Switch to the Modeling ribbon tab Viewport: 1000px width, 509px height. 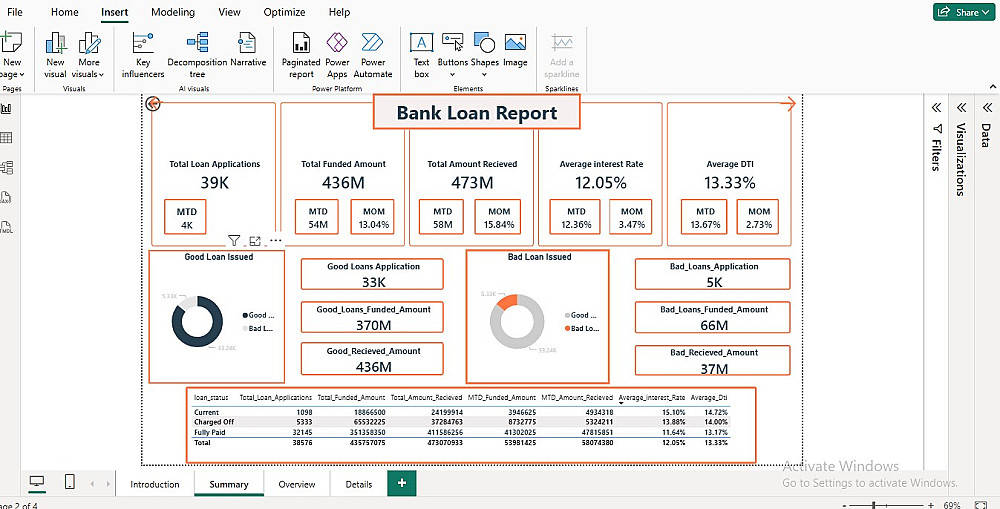(173, 12)
